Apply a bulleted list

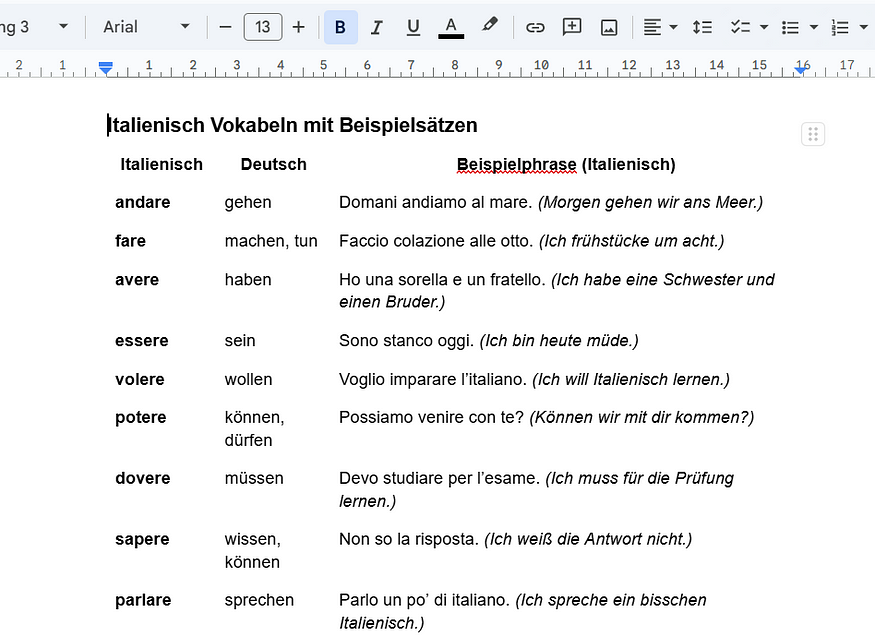(x=790, y=27)
